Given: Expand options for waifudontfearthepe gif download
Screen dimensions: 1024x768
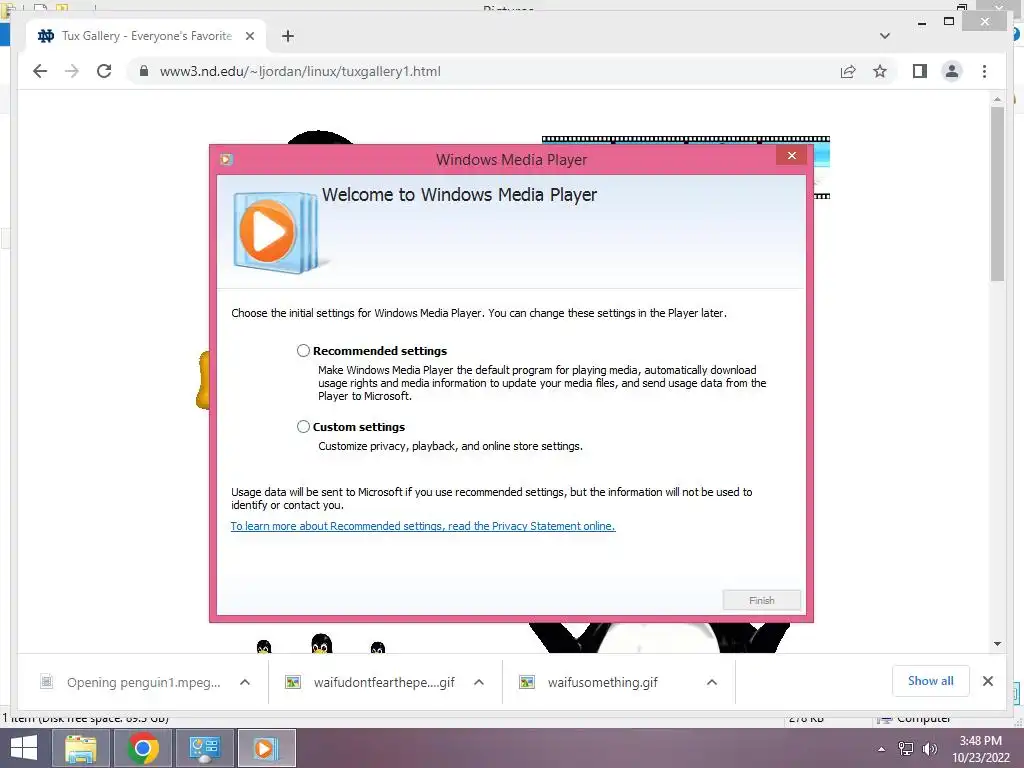Looking at the screenshot, I should point(479,682).
